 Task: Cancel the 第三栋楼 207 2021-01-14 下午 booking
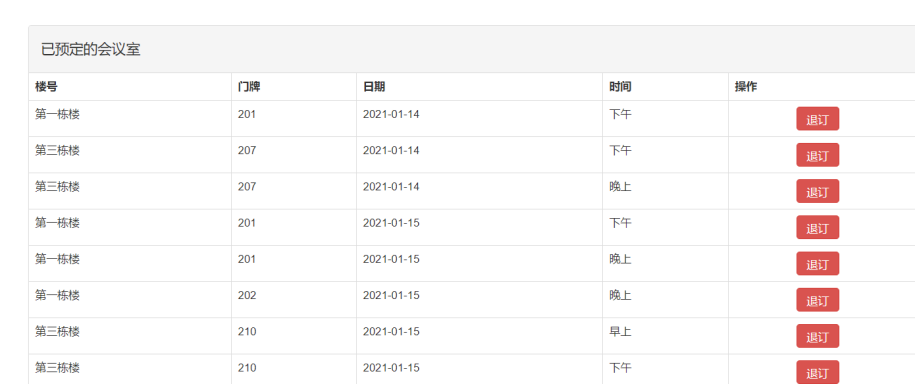coord(817,155)
